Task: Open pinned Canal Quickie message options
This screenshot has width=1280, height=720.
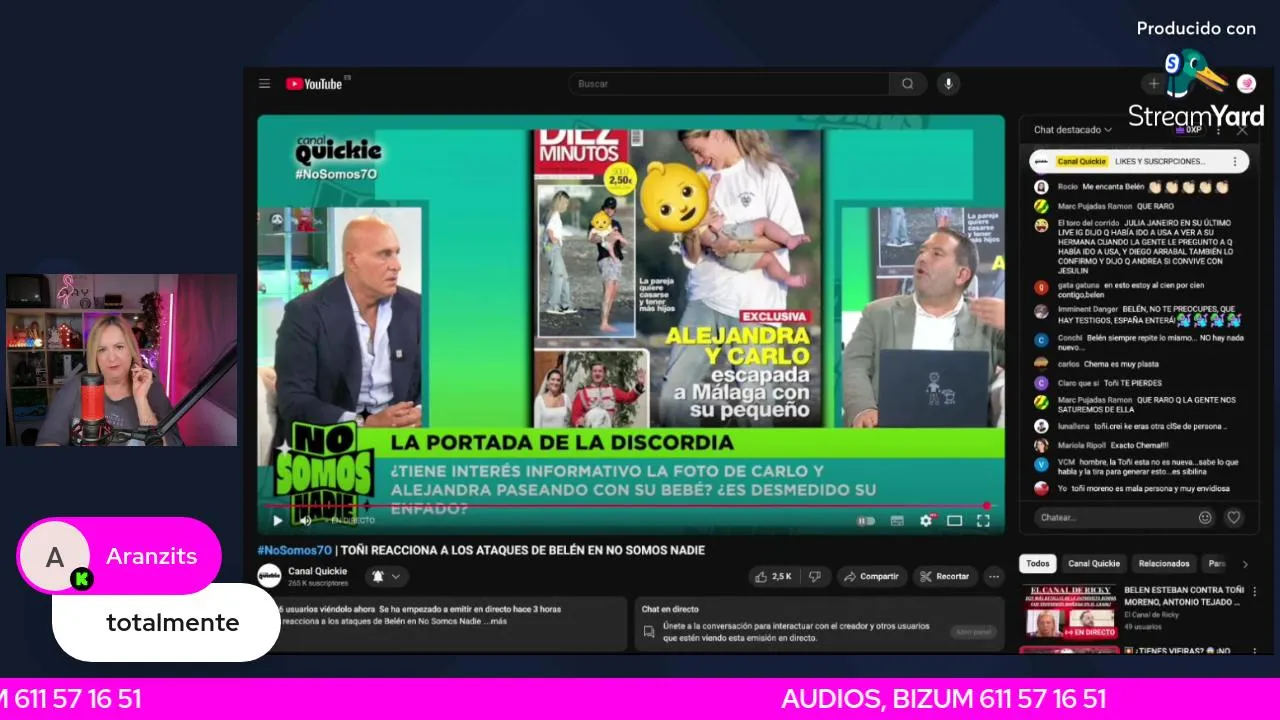Action: click(x=1235, y=161)
